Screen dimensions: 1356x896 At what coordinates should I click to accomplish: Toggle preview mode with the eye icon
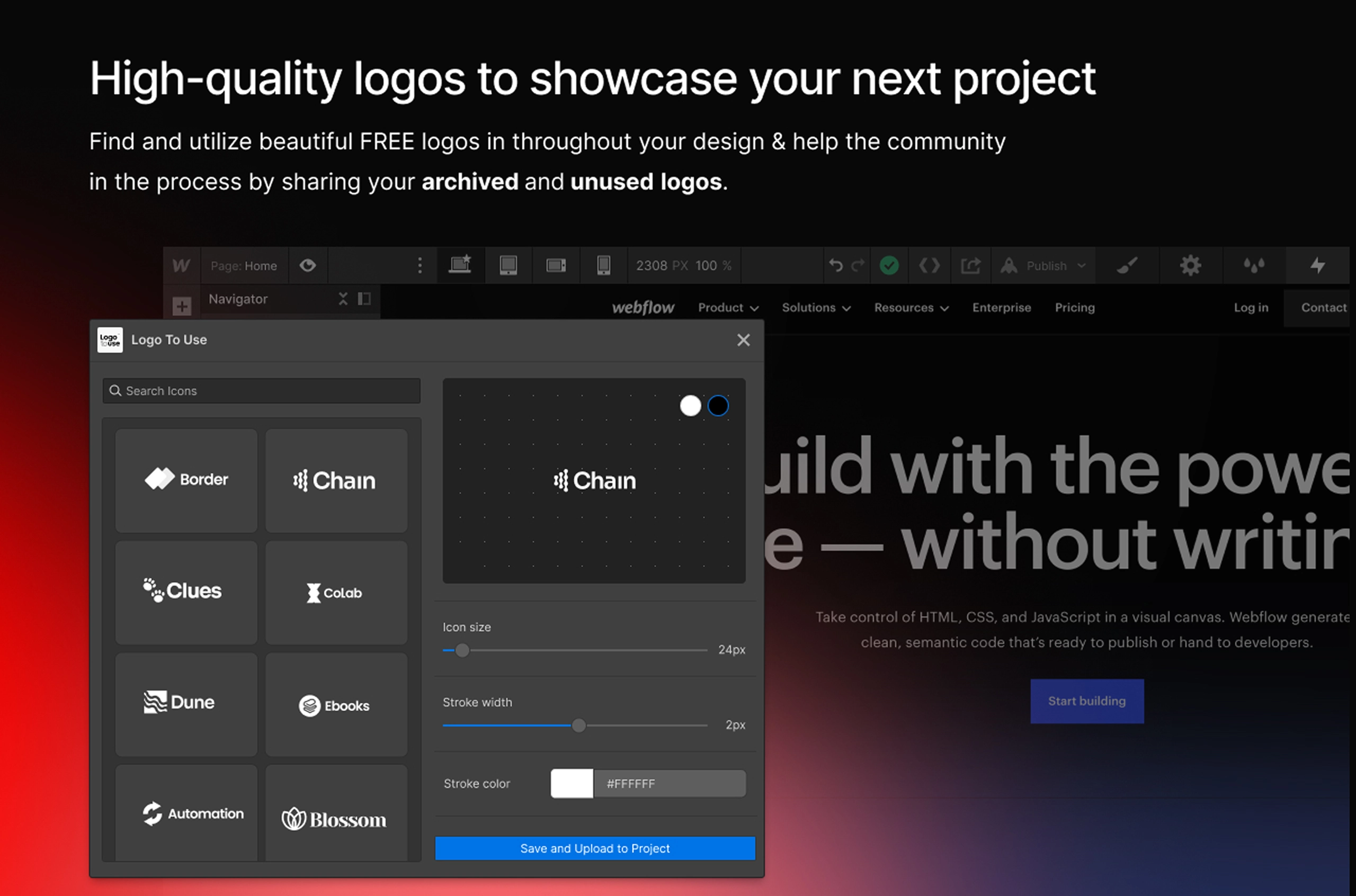point(309,265)
